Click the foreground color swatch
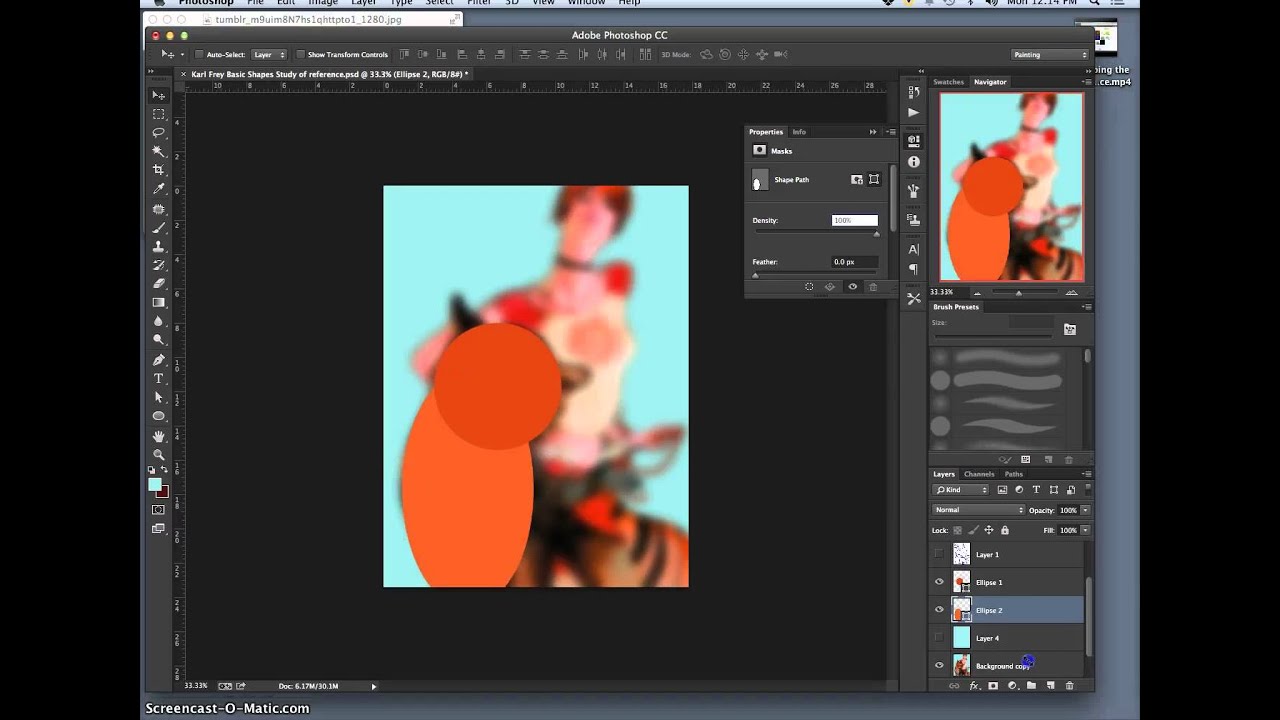 coord(155,485)
